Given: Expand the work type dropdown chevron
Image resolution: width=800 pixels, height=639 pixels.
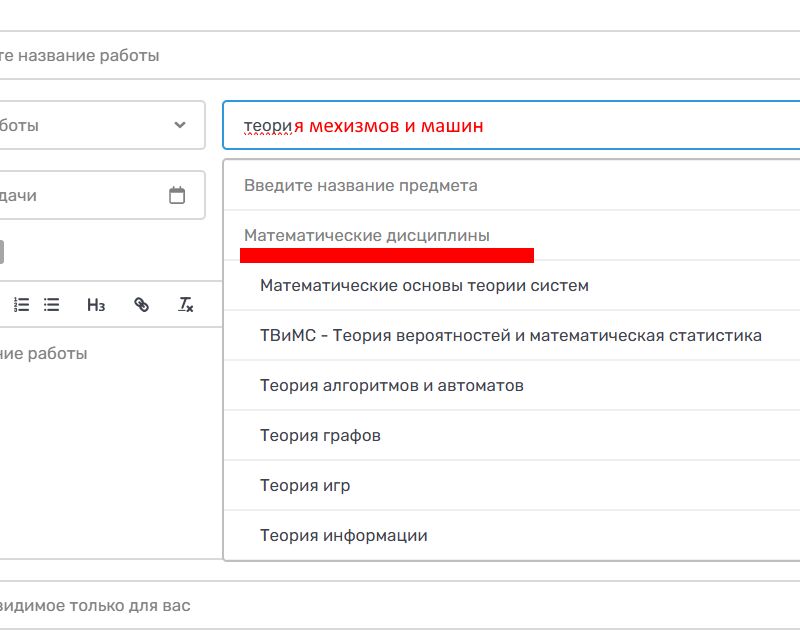Looking at the screenshot, I should tap(180, 125).
